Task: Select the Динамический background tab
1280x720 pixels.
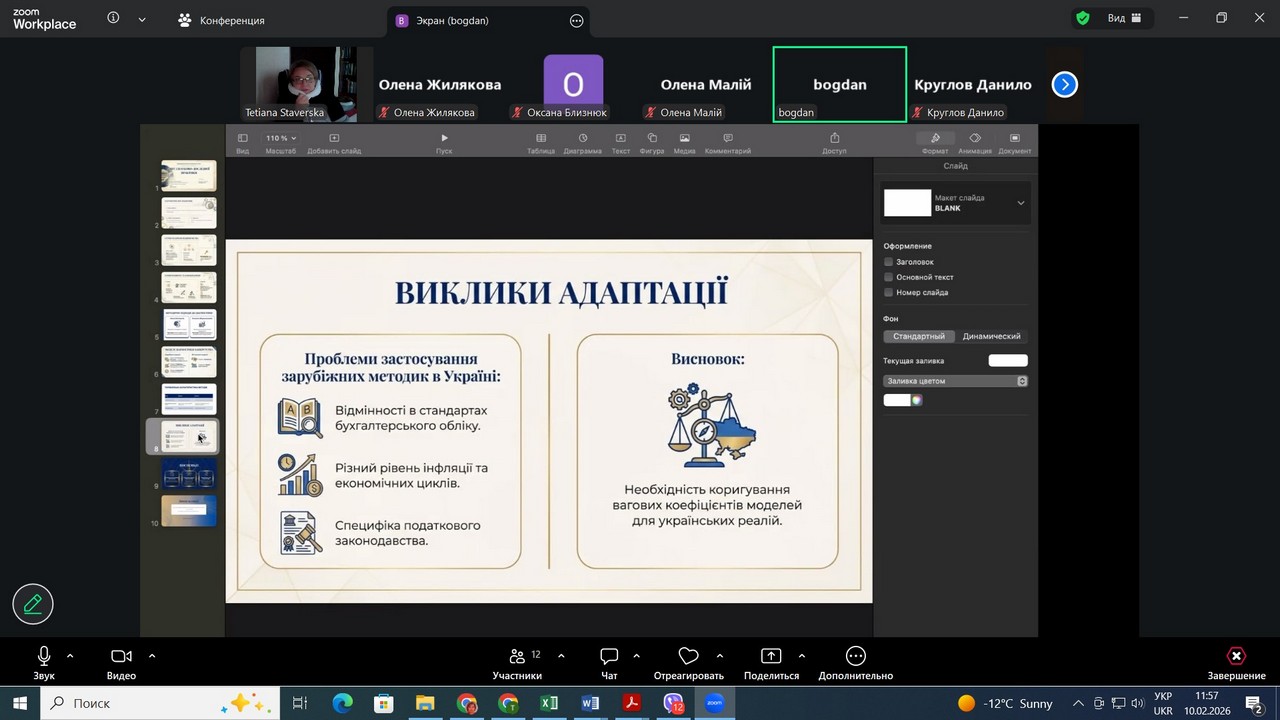Action: [991, 337]
